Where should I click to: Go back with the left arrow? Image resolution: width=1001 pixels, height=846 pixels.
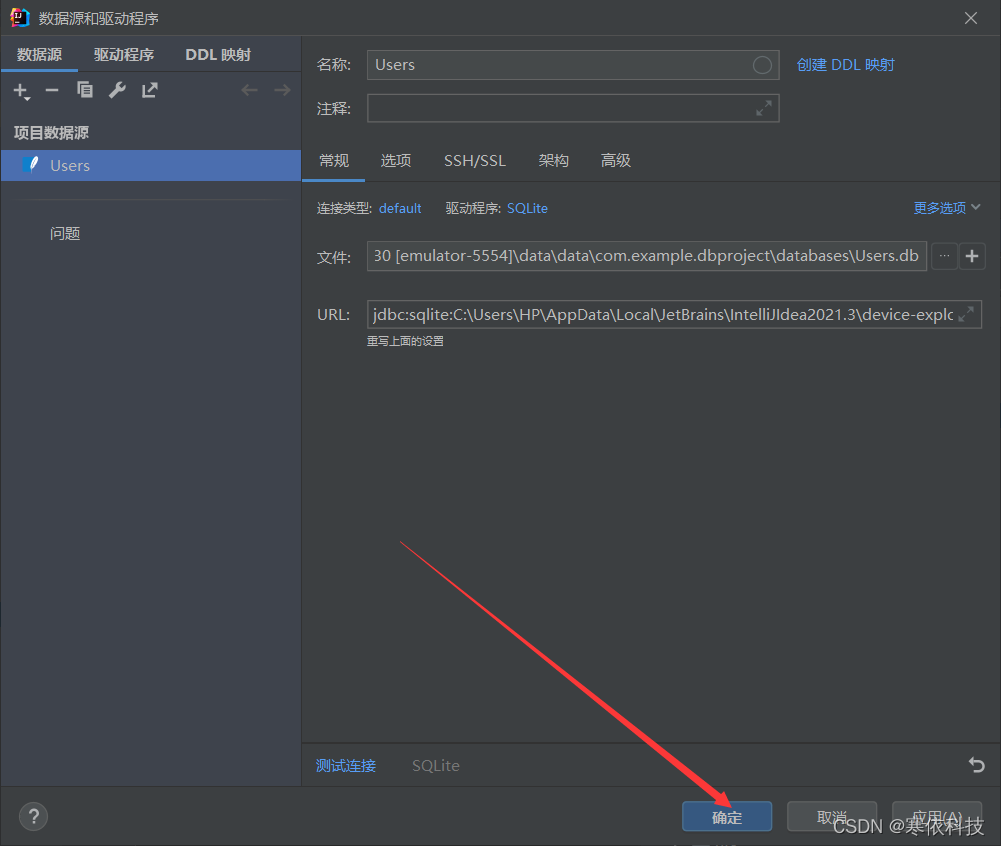pos(250,90)
